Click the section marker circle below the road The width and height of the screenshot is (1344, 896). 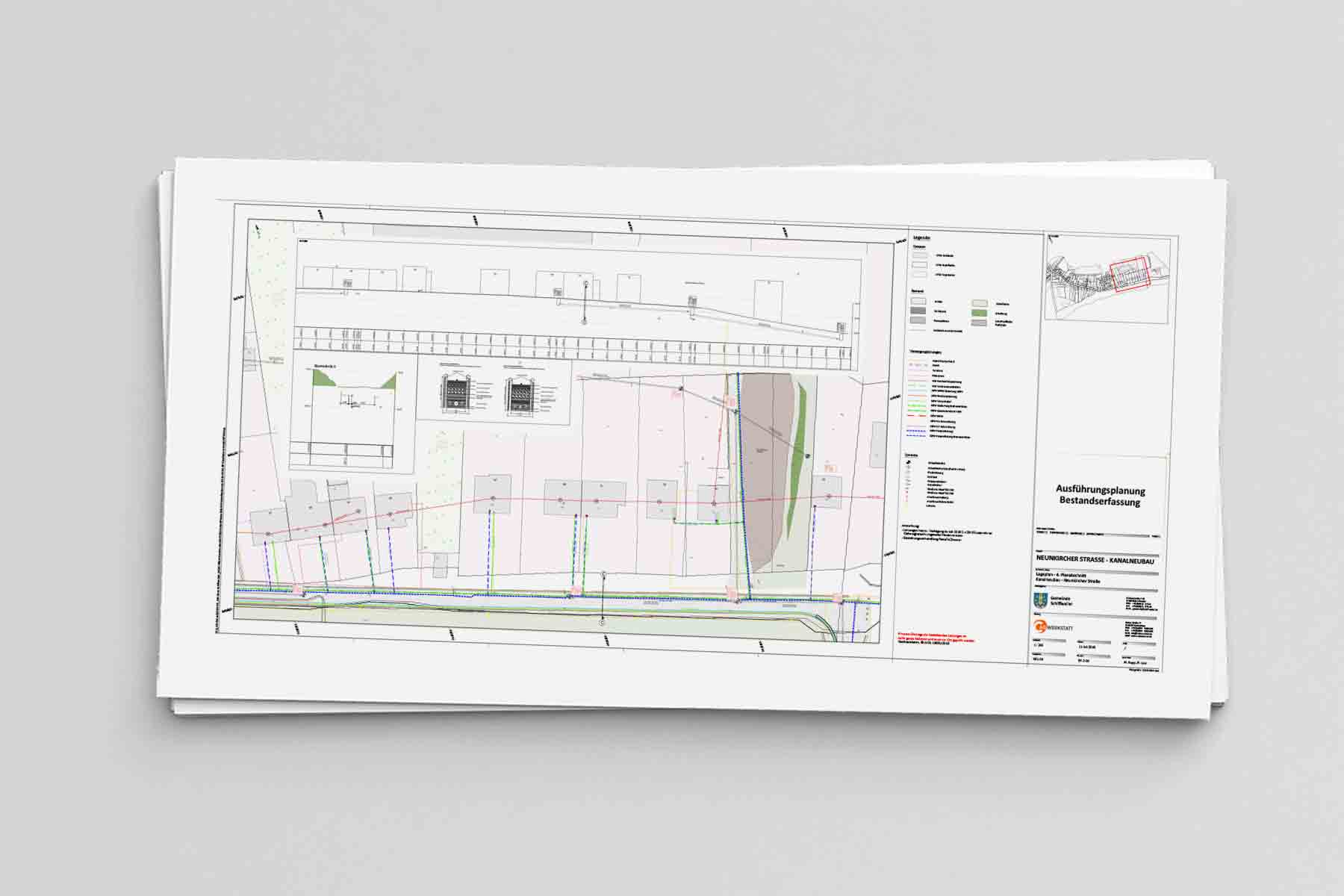tap(603, 622)
